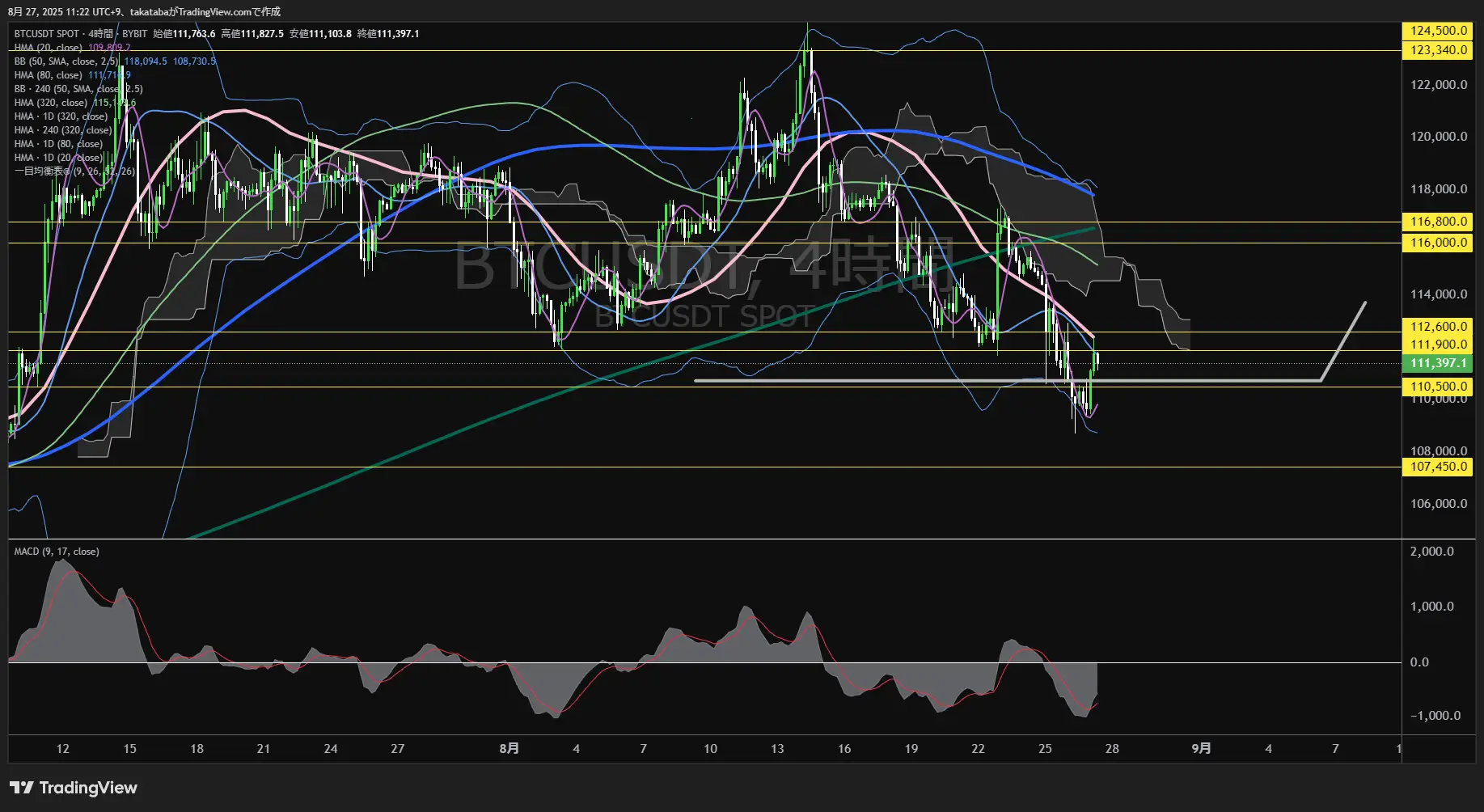
Task: Click the green current price label 111,397.1
Action: 1437,364
